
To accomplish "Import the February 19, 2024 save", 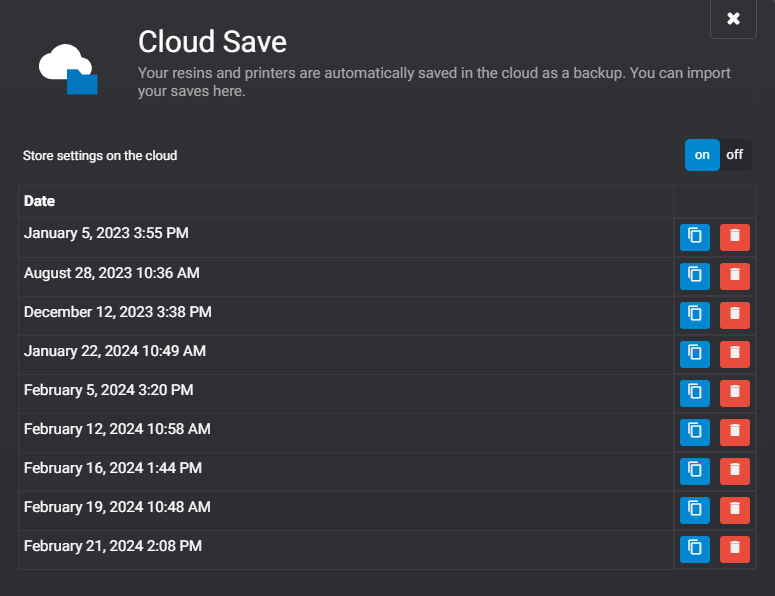I will [694, 510].
